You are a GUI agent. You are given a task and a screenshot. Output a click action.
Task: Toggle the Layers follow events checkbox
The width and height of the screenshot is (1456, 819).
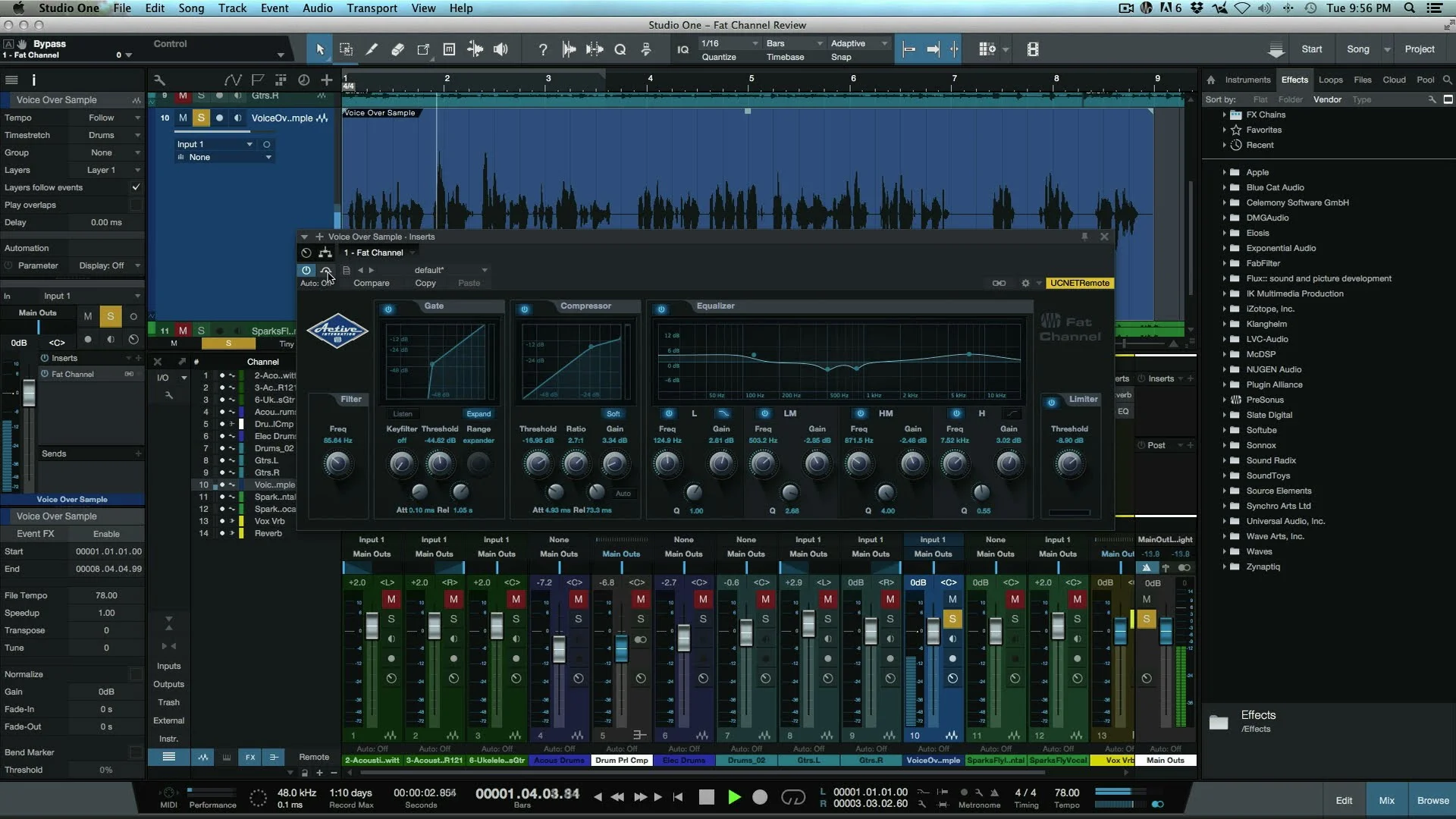click(x=136, y=187)
